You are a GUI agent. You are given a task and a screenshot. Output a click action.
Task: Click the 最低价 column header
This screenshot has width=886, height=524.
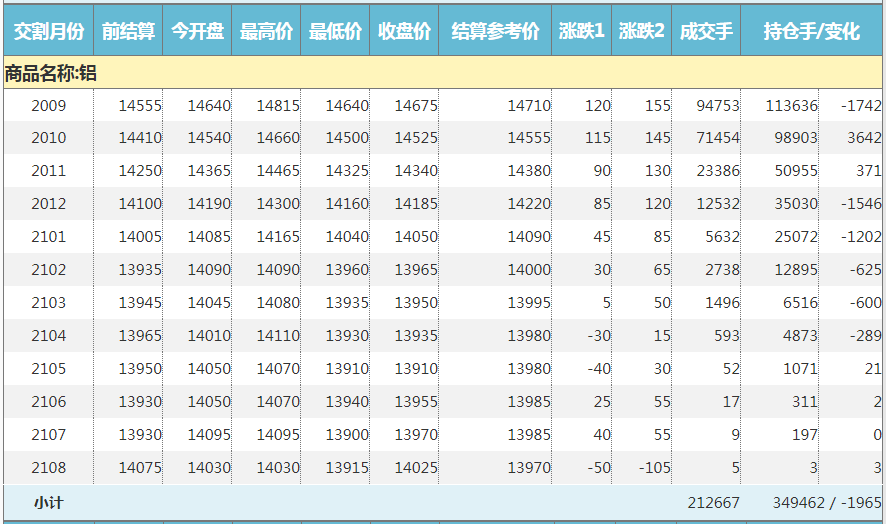pyautogui.click(x=335, y=32)
